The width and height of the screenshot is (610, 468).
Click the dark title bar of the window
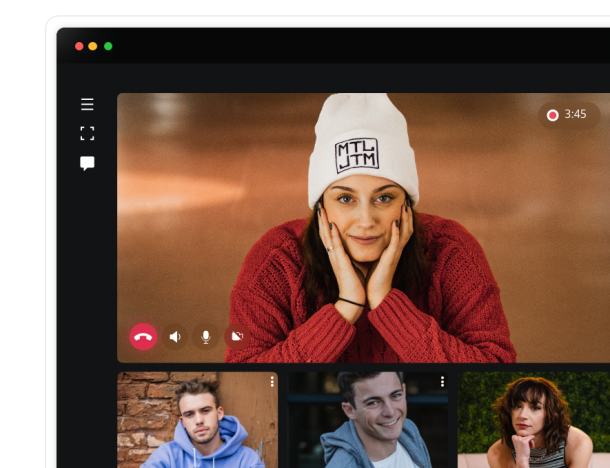350,46
